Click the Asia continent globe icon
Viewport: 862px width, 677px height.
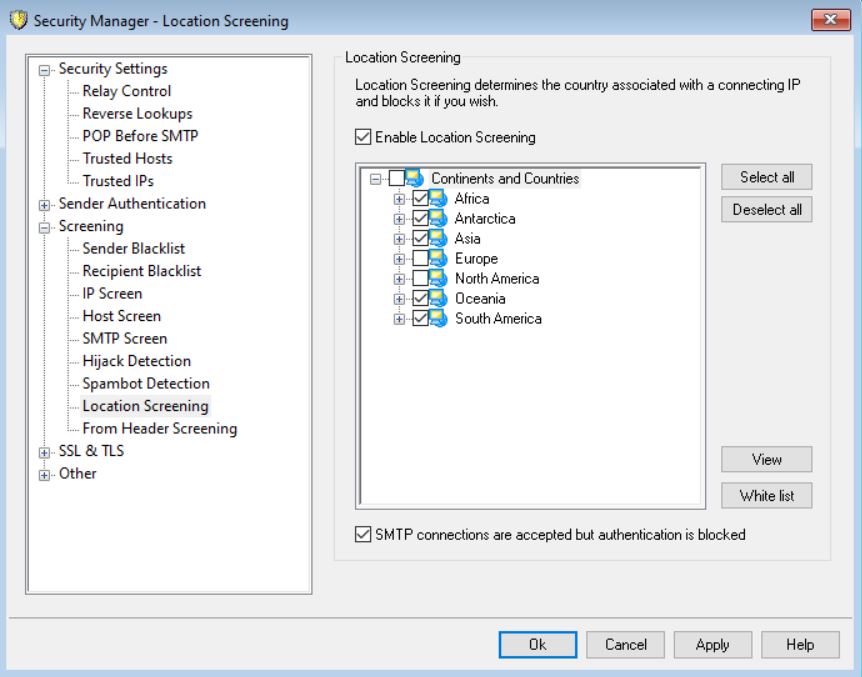(438, 239)
